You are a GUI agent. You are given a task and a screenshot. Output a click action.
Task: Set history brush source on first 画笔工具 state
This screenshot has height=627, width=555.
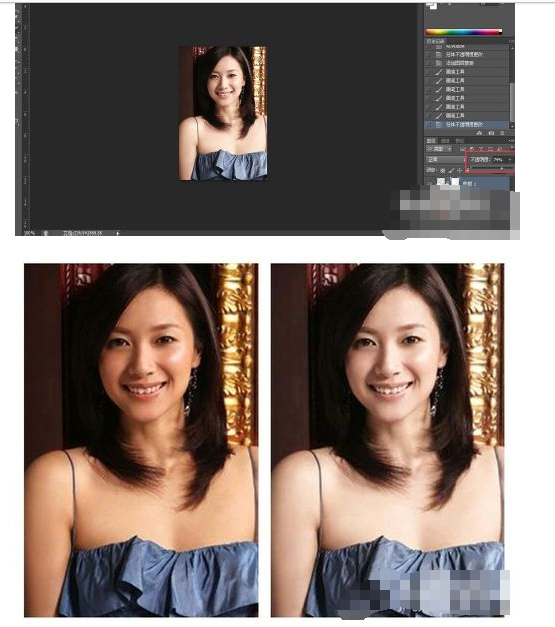(429, 72)
